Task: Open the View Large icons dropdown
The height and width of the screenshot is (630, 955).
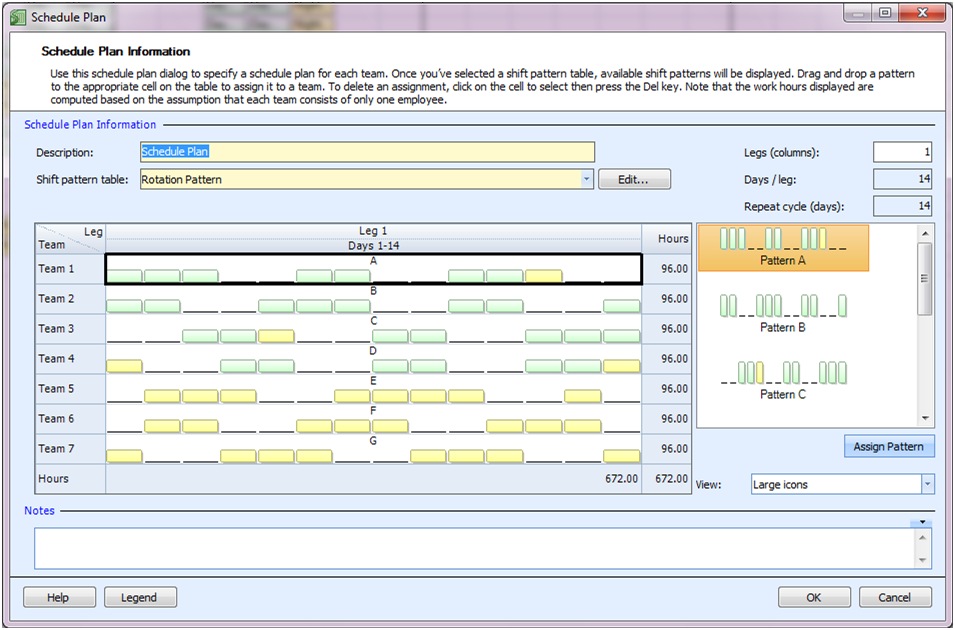Action: tap(927, 484)
